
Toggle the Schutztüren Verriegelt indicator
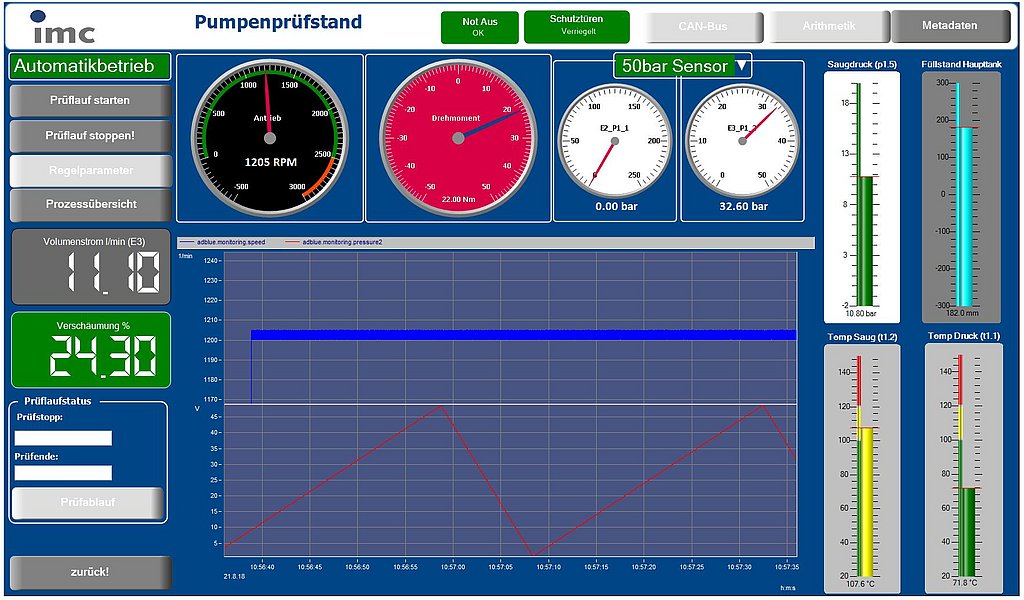[x=576, y=27]
